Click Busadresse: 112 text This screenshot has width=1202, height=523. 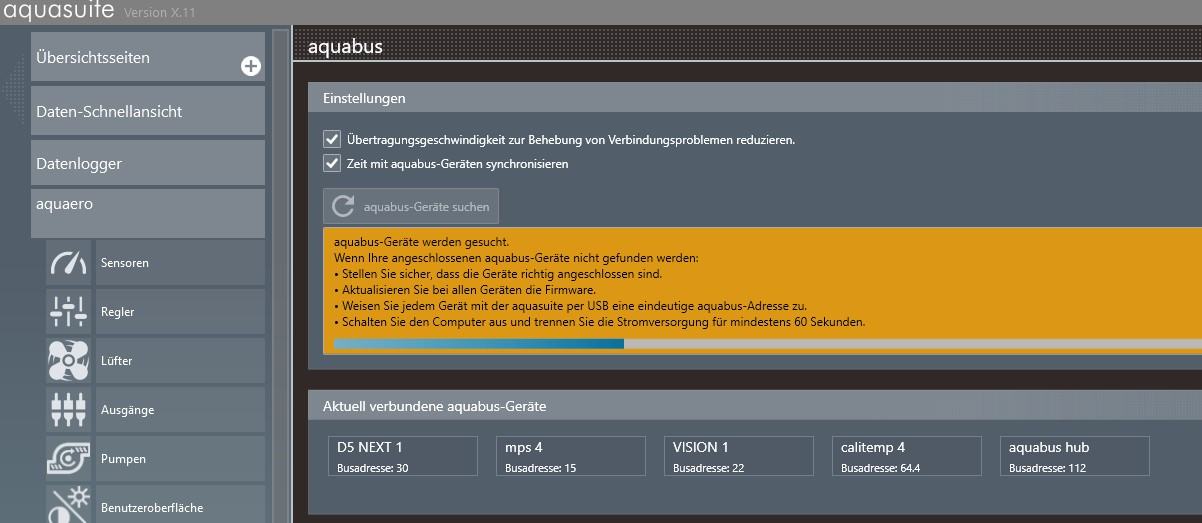click(x=1047, y=468)
